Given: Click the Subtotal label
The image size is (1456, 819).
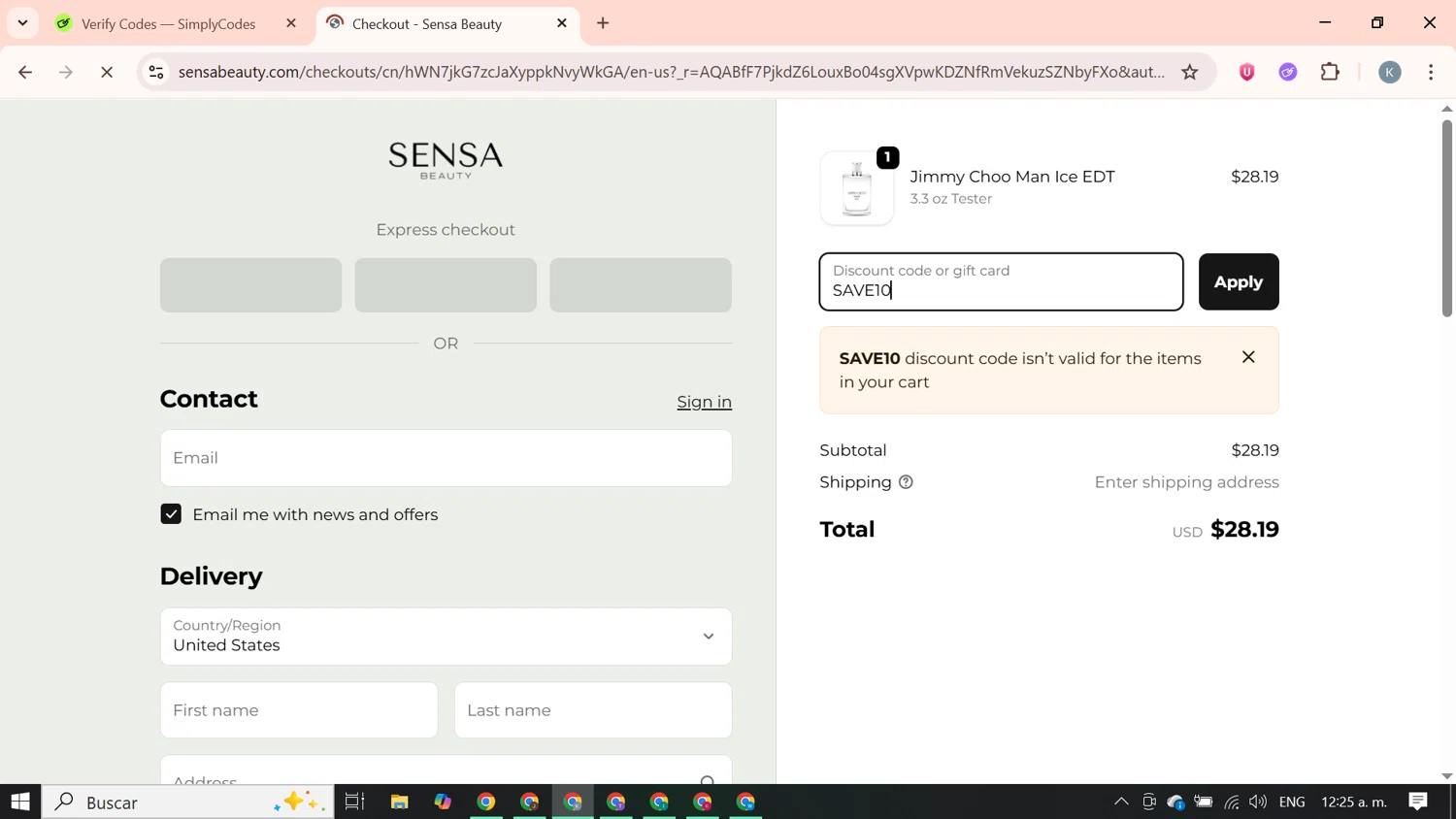Looking at the screenshot, I should [853, 450].
